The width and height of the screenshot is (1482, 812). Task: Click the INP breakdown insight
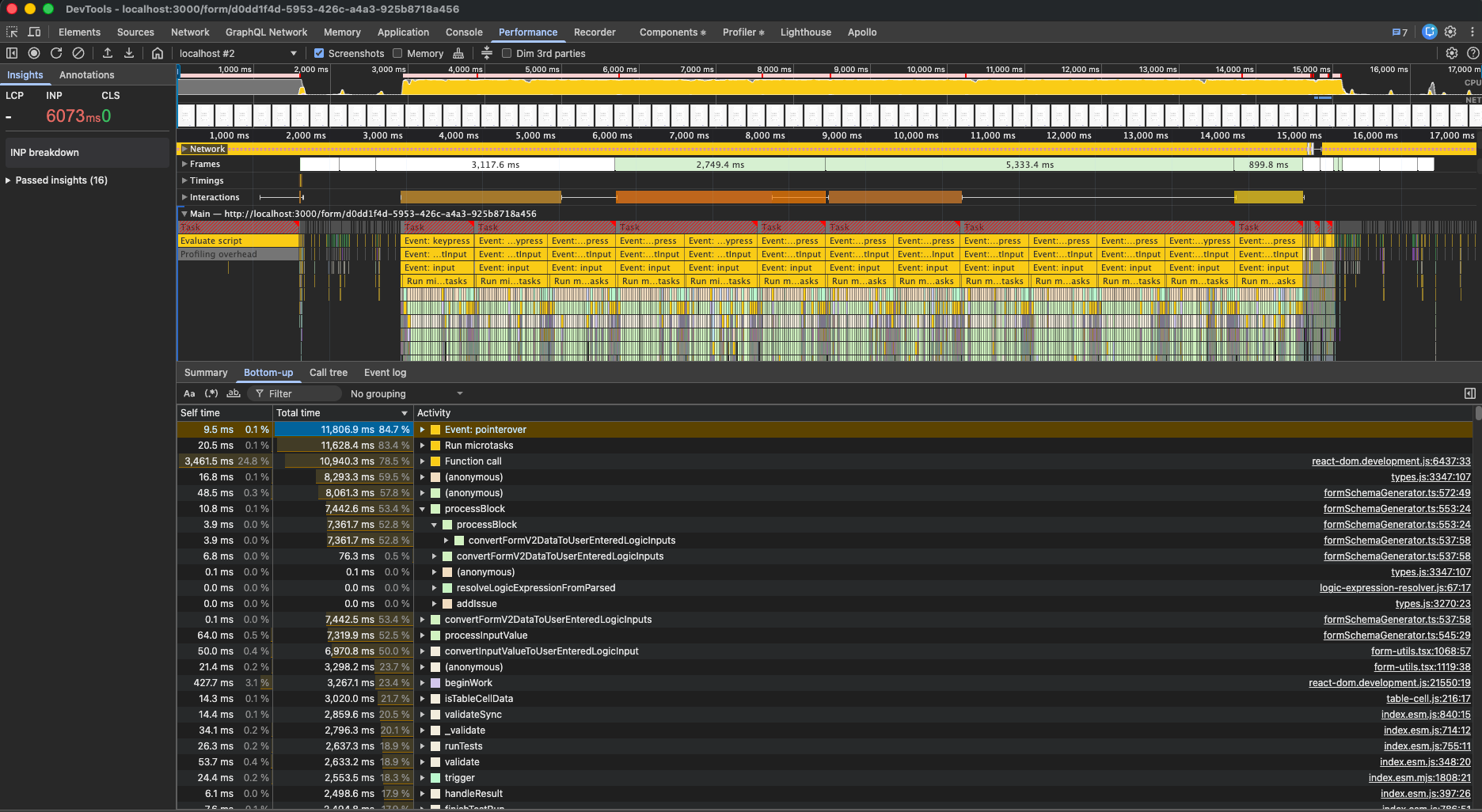tap(45, 153)
